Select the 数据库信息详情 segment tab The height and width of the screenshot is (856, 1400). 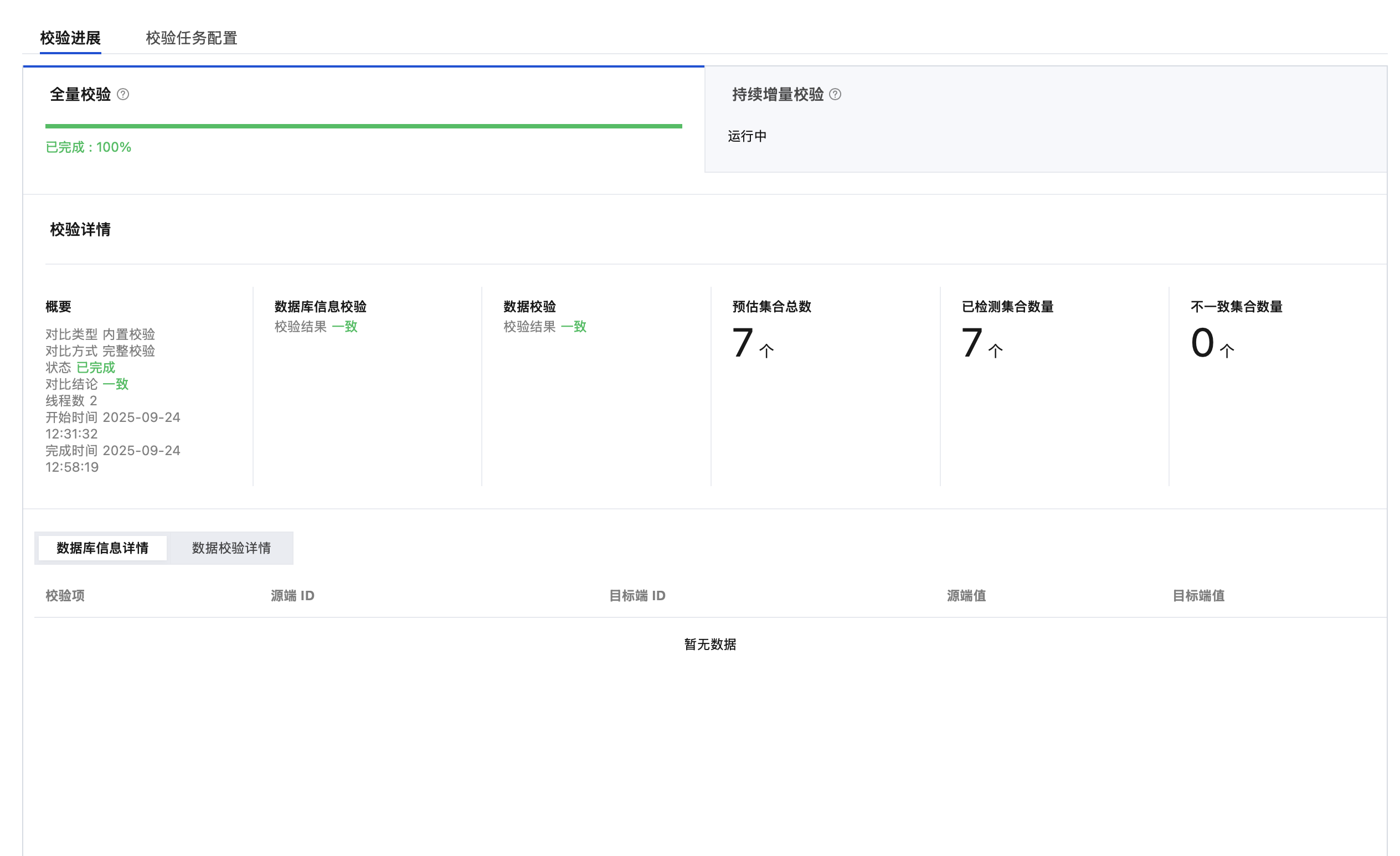click(102, 548)
